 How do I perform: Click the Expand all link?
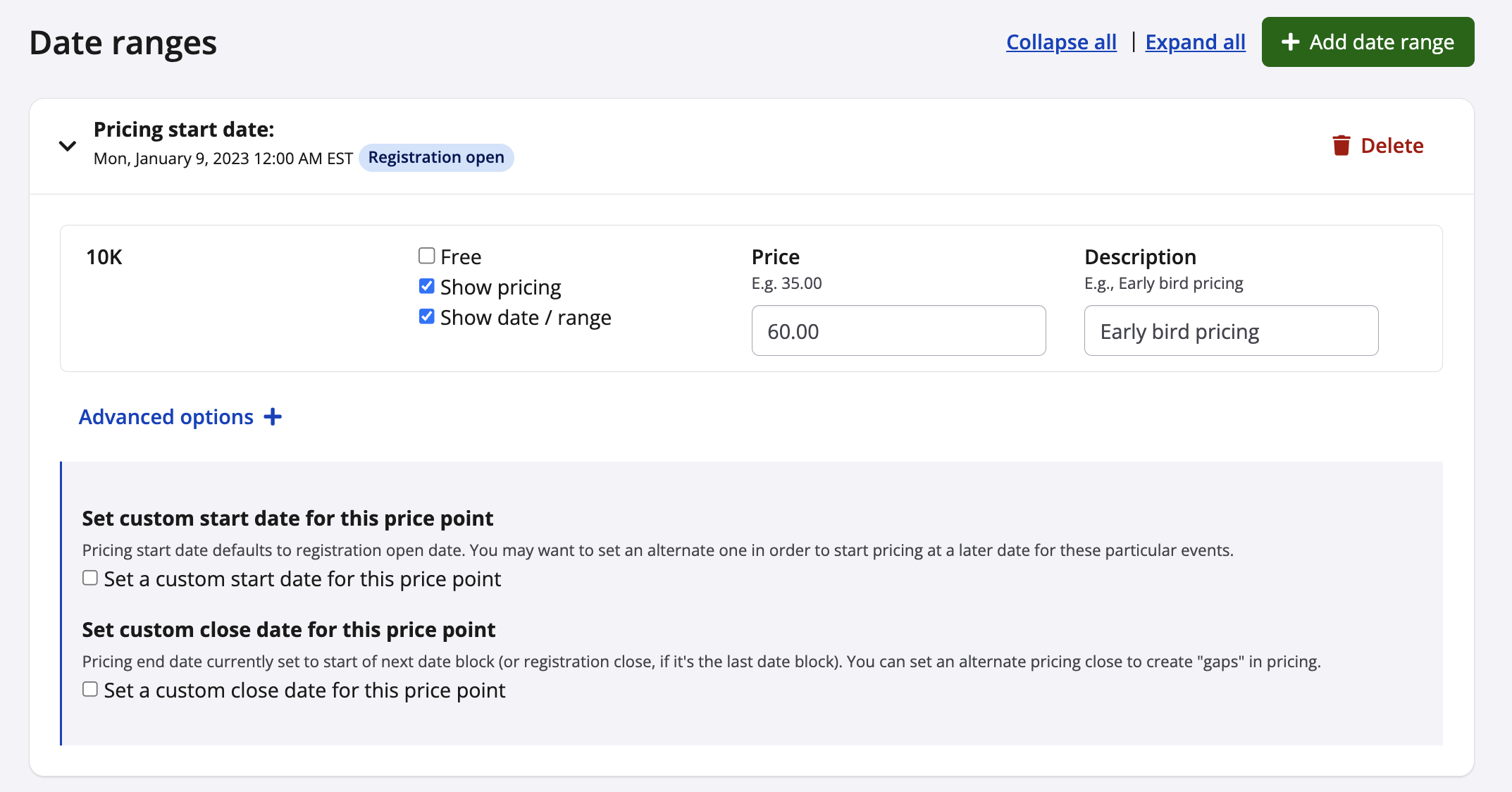coord(1195,42)
